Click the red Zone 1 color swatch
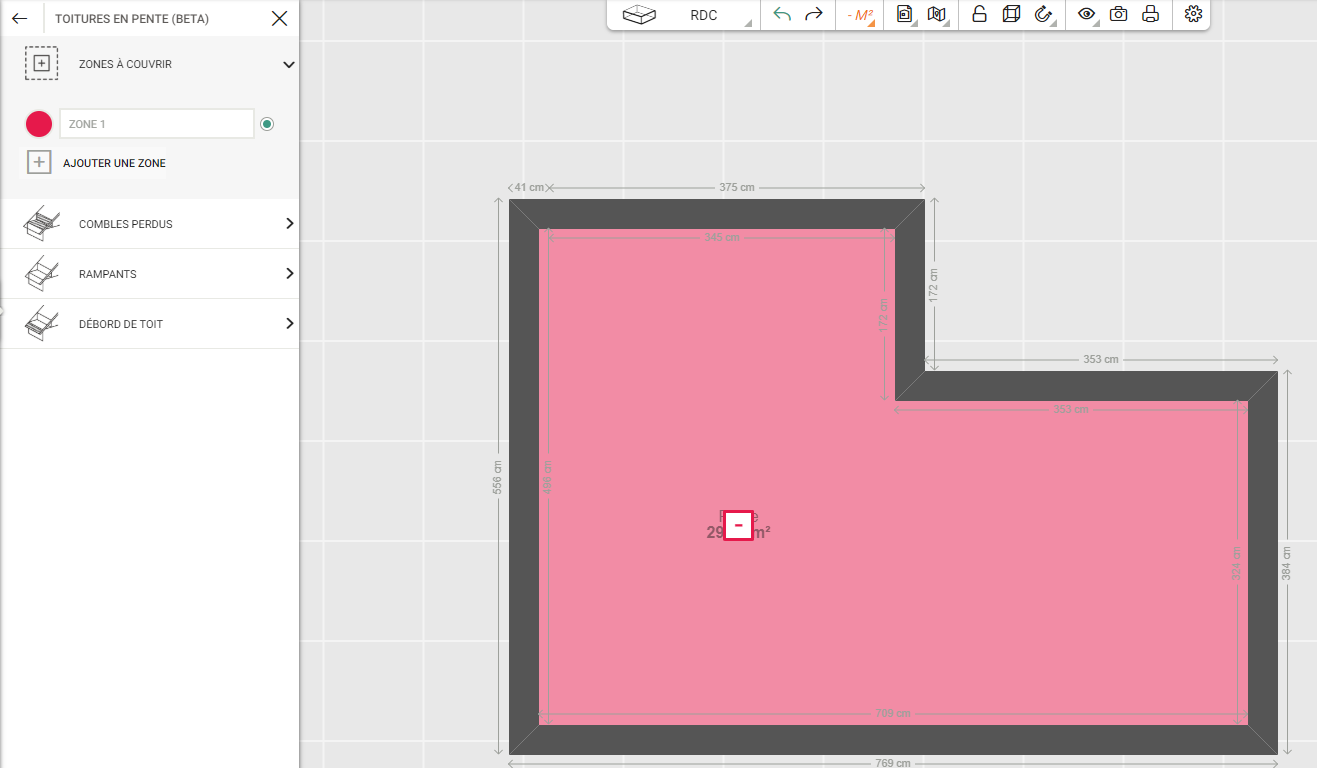 point(39,124)
